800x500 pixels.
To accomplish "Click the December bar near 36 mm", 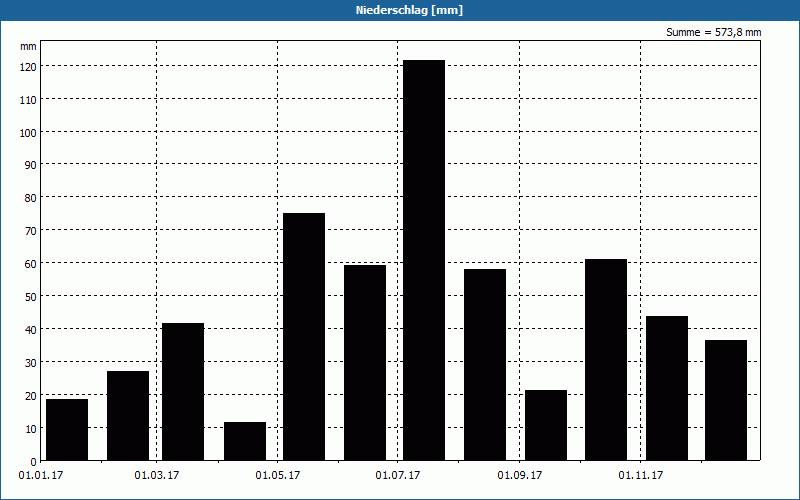I will click(x=726, y=401).
